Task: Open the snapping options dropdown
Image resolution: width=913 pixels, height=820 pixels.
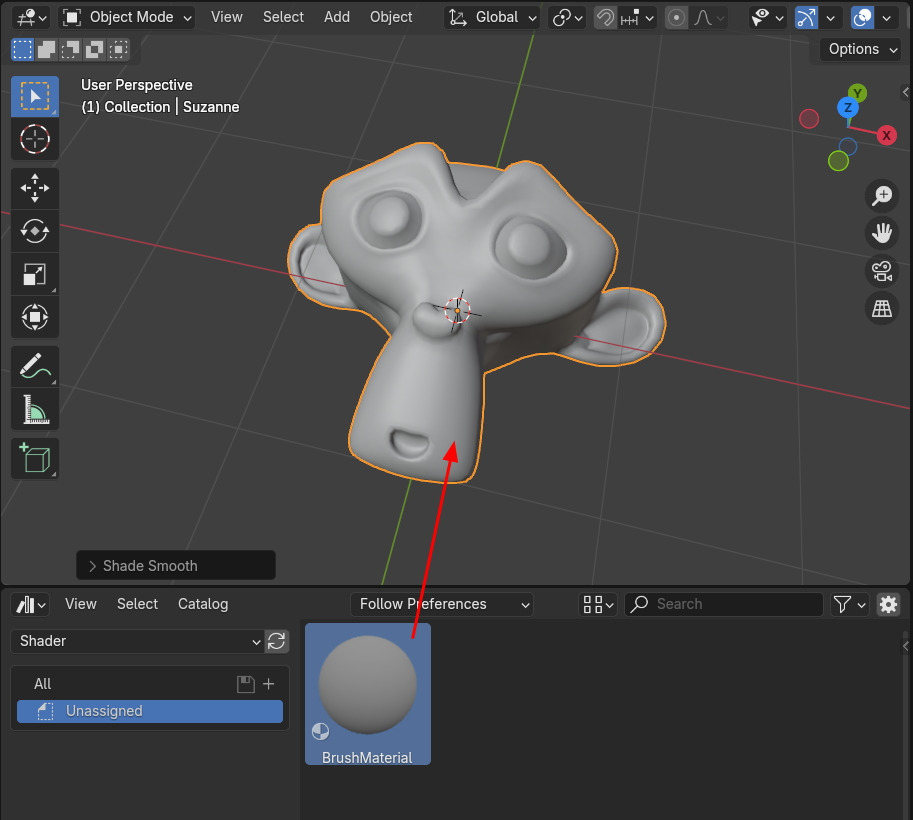Action: pyautogui.click(x=637, y=18)
